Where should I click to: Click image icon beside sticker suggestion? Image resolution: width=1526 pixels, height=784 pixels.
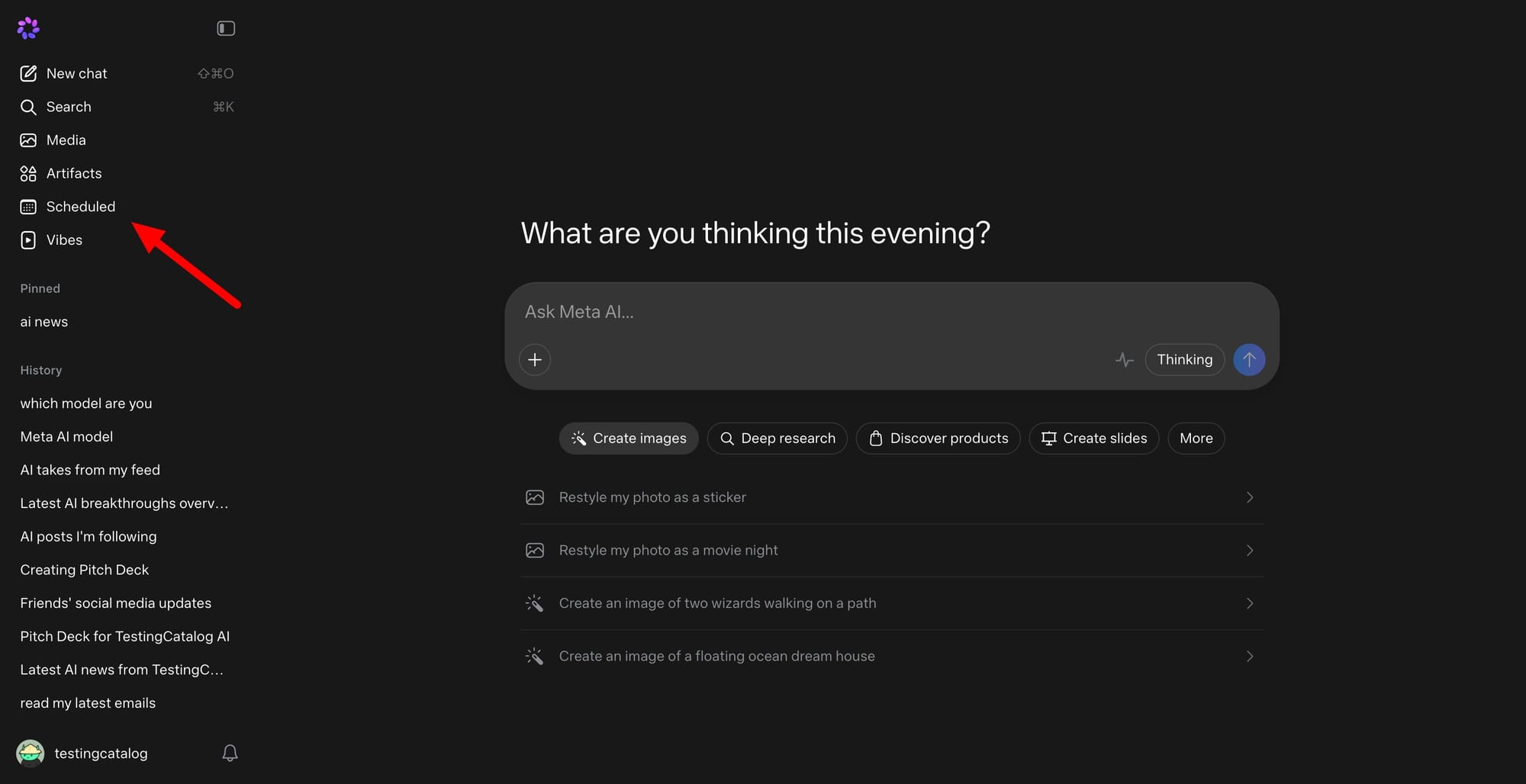pyautogui.click(x=535, y=497)
